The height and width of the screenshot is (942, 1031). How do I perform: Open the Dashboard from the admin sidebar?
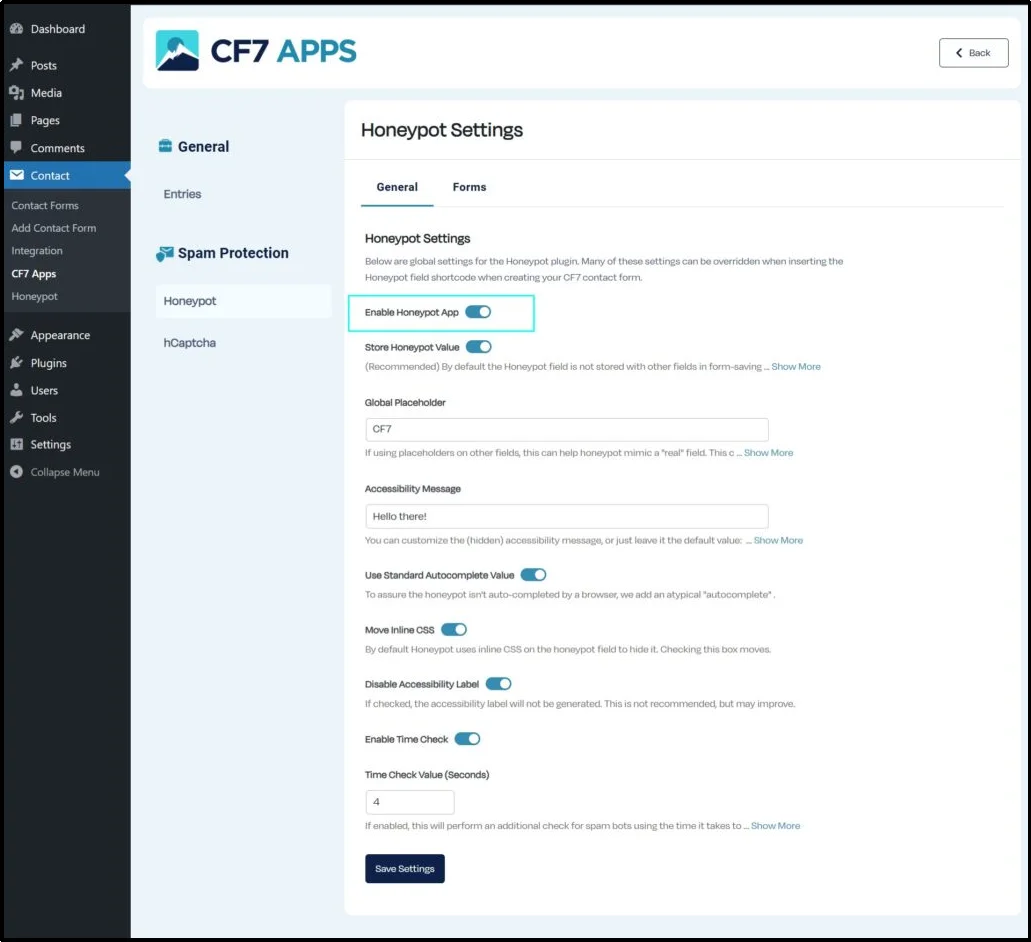16,28
